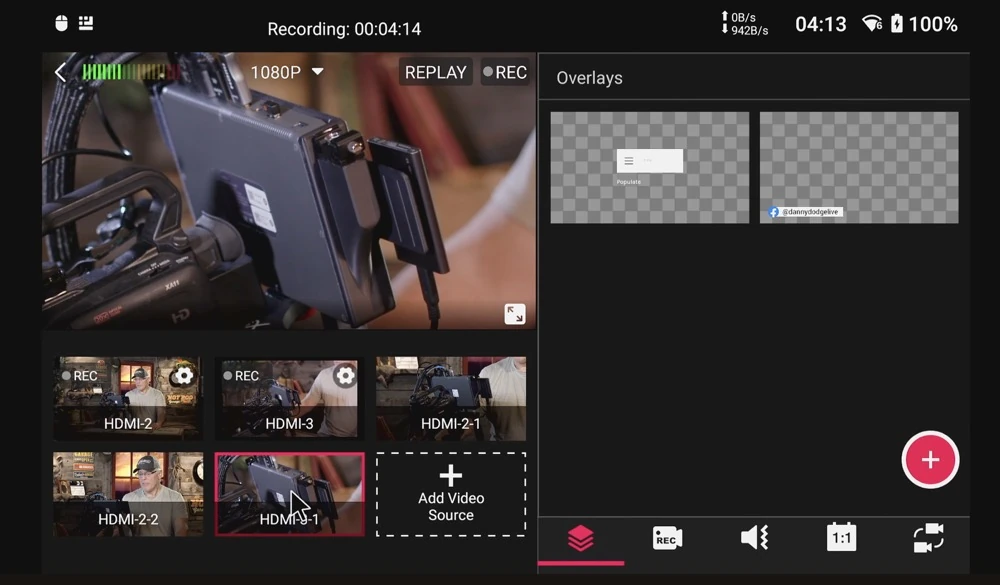Screen dimensions: 1000x585
Task: Switch to HDMI-2-1 video source
Action: (450, 398)
